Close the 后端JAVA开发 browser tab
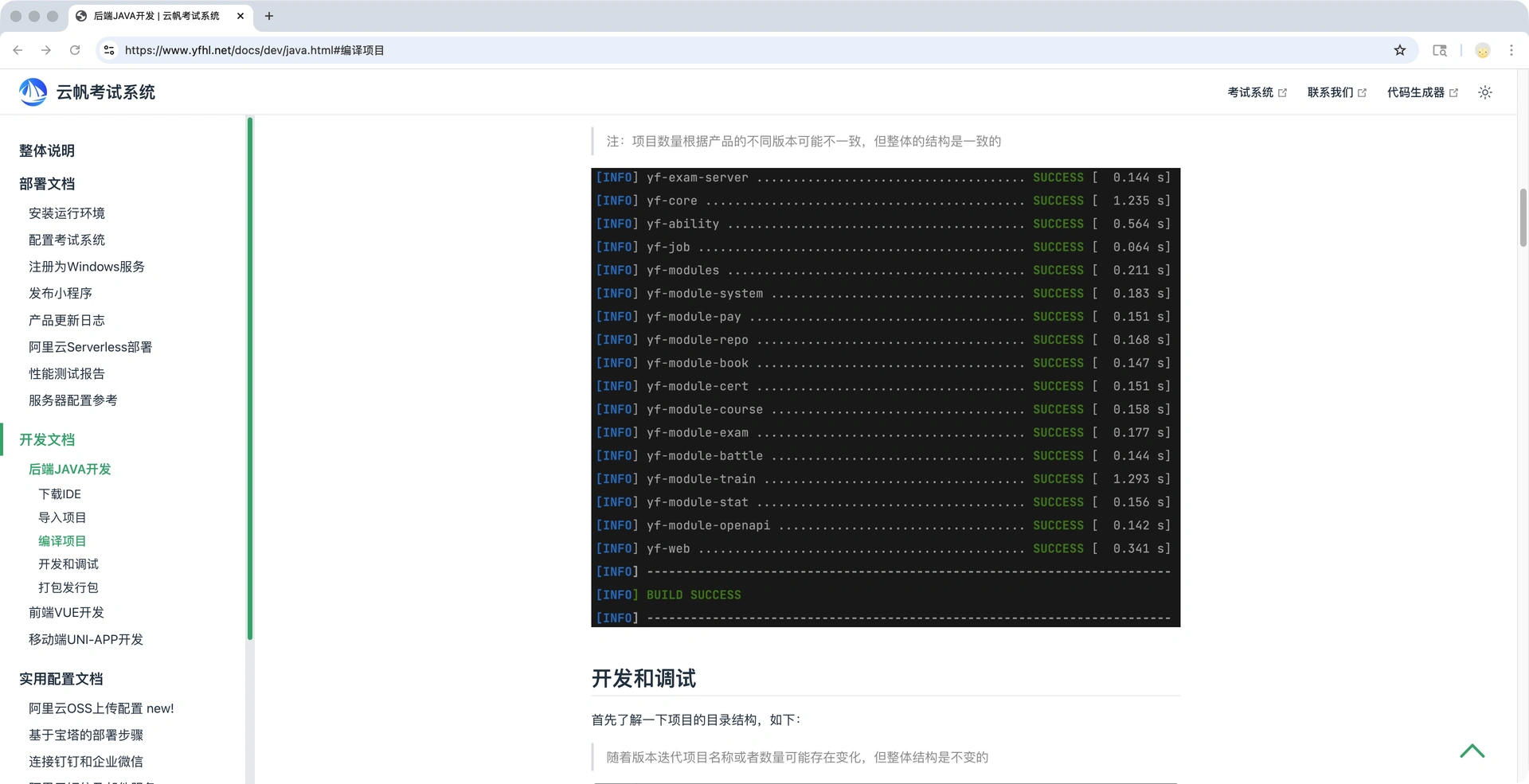Screen dimensions: 1529x784 (240, 16)
